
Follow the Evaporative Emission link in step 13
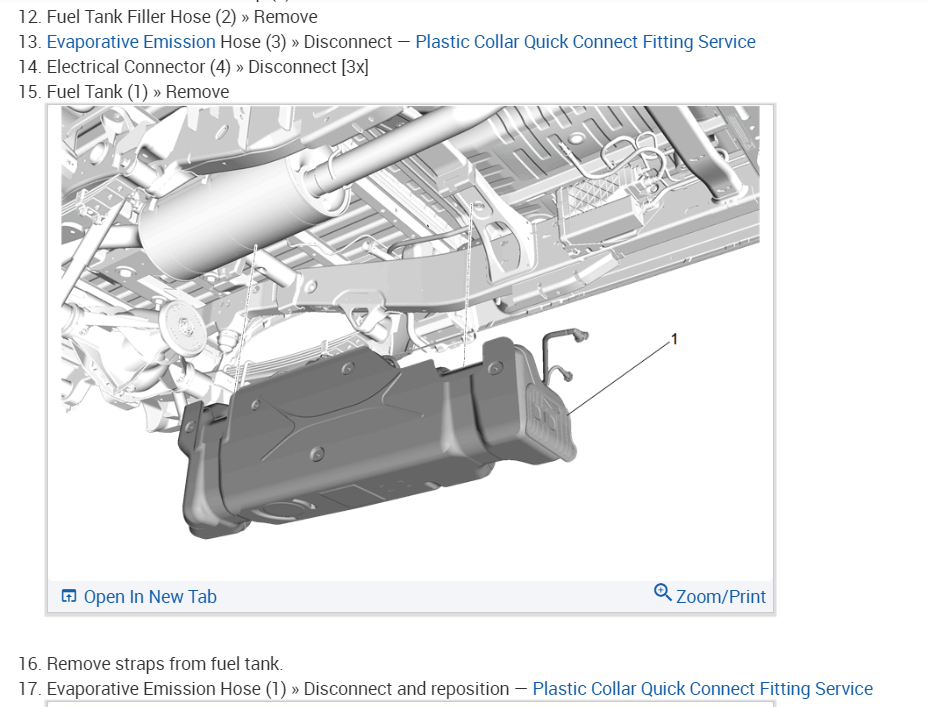click(131, 42)
